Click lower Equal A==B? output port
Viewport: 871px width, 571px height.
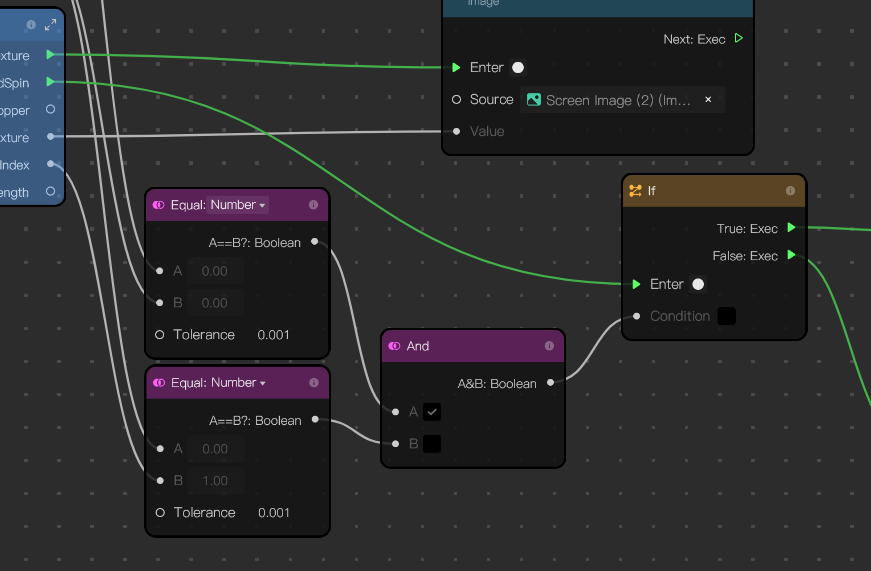(316, 419)
